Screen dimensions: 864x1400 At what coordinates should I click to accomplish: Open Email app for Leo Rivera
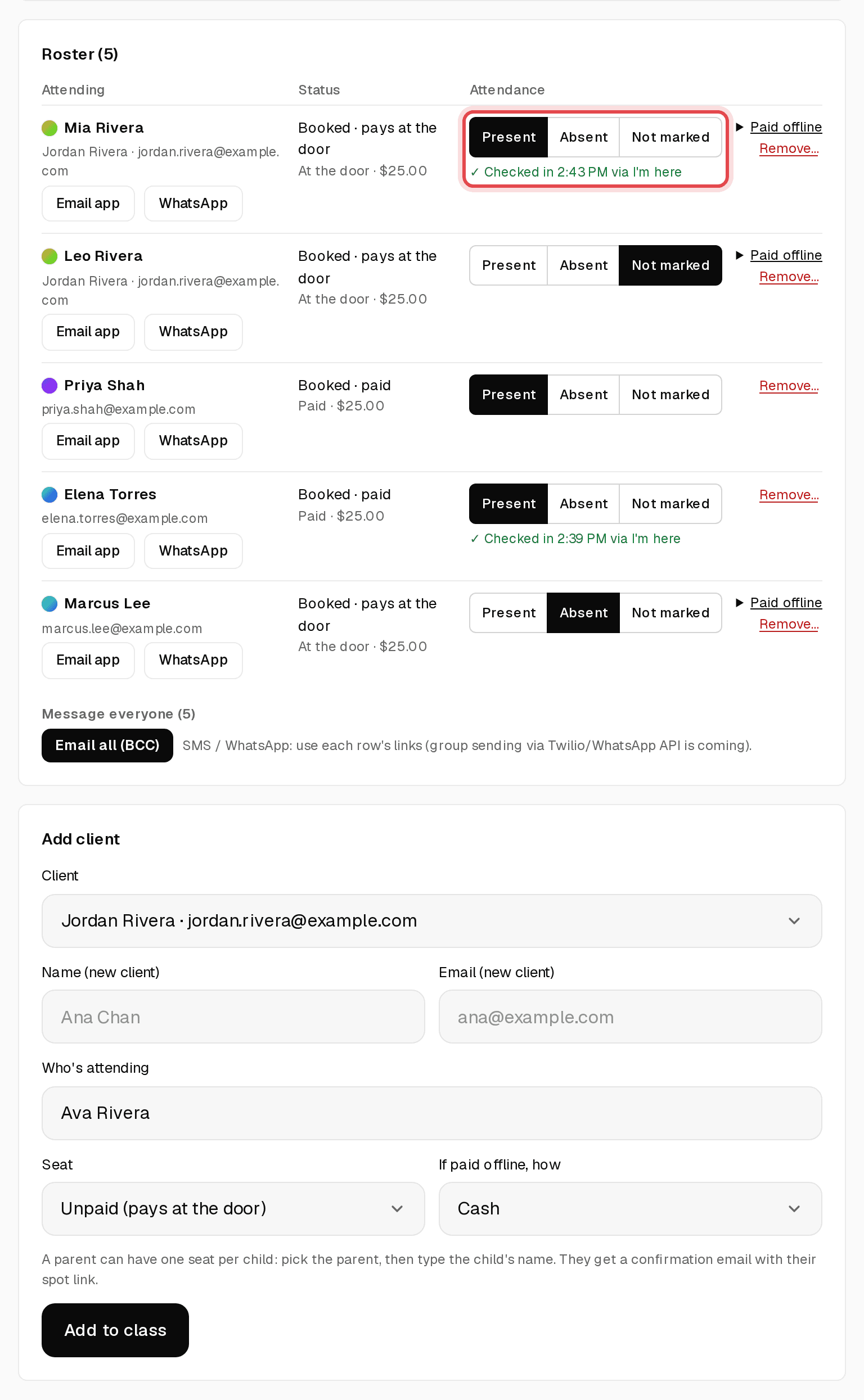pyautogui.click(x=88, y=332)
